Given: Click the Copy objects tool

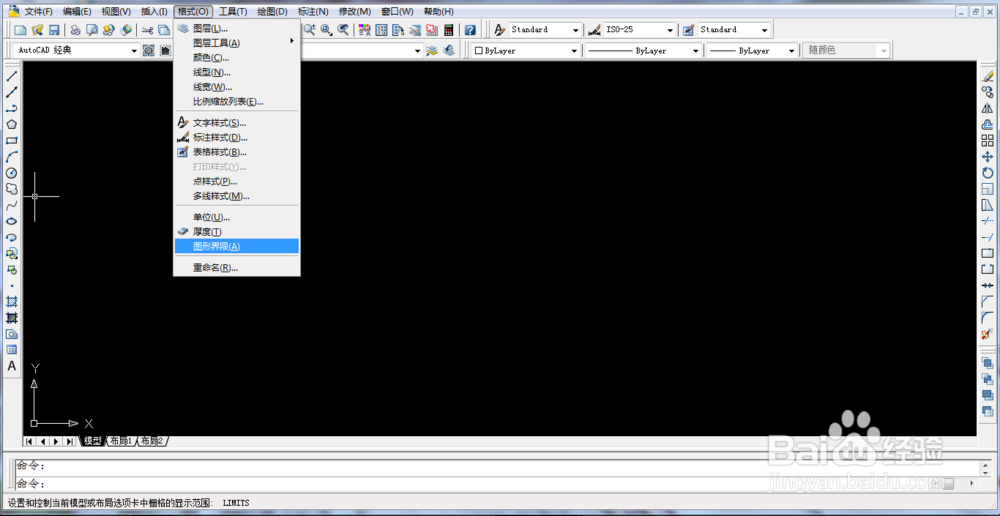Looking at the screenshot, I should 987,92.
